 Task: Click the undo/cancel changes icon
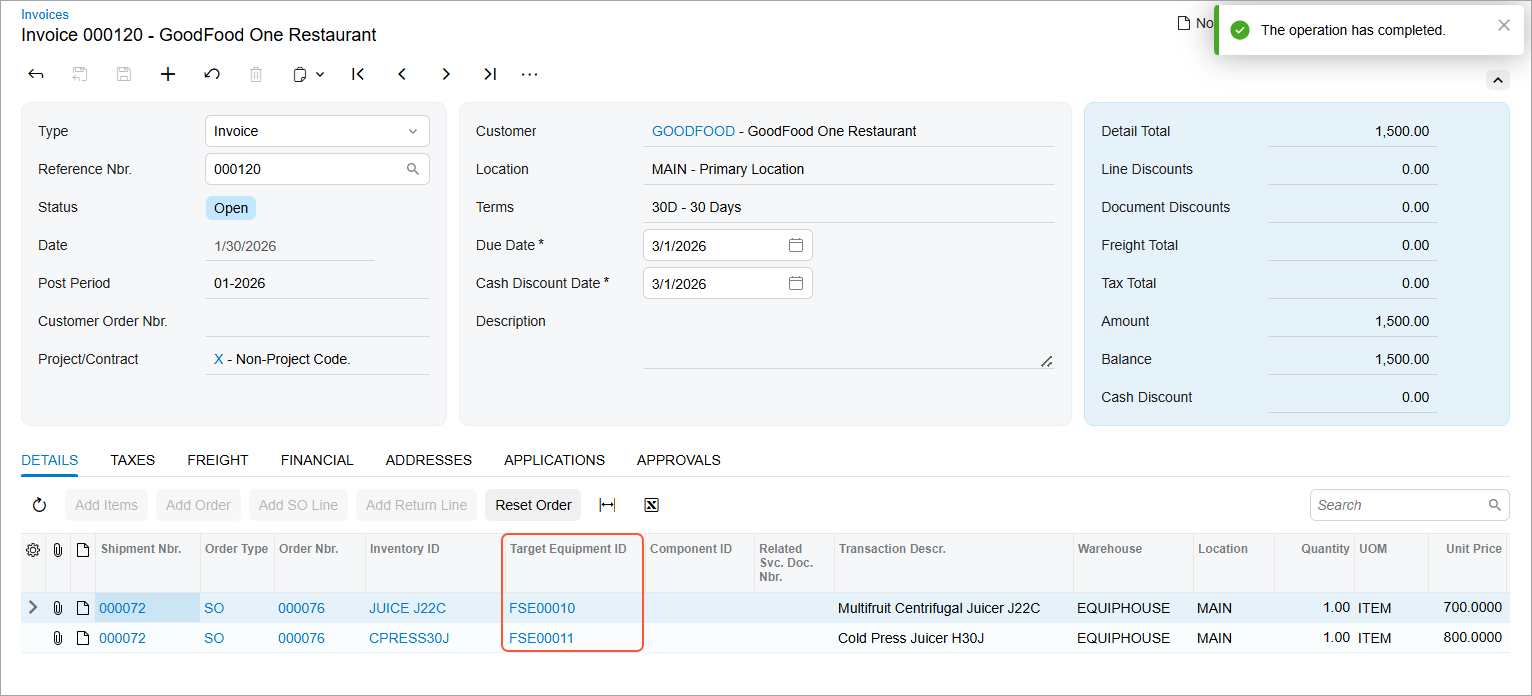[x=212, y=74]
